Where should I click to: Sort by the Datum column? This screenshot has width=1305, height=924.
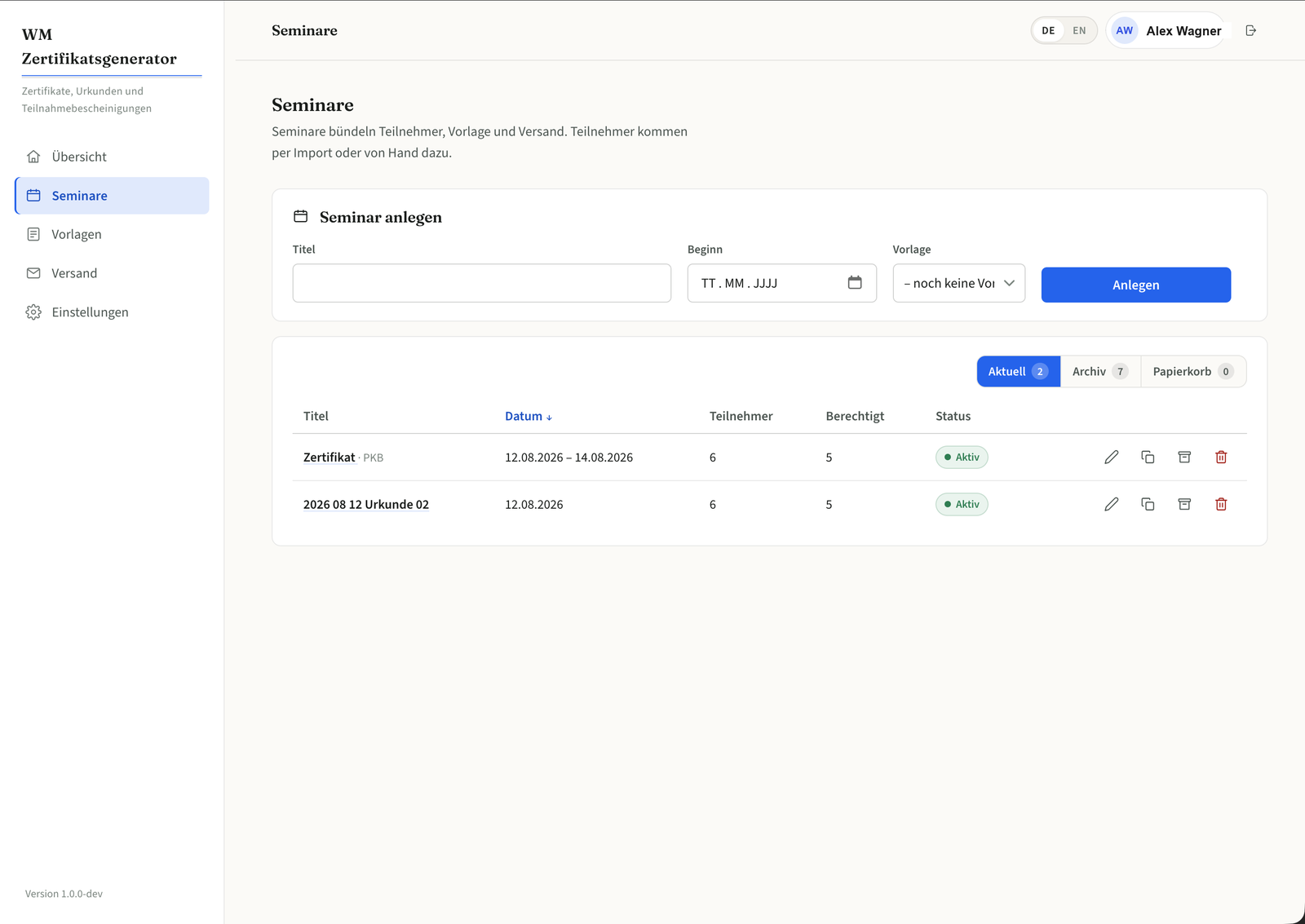(529, 416)
